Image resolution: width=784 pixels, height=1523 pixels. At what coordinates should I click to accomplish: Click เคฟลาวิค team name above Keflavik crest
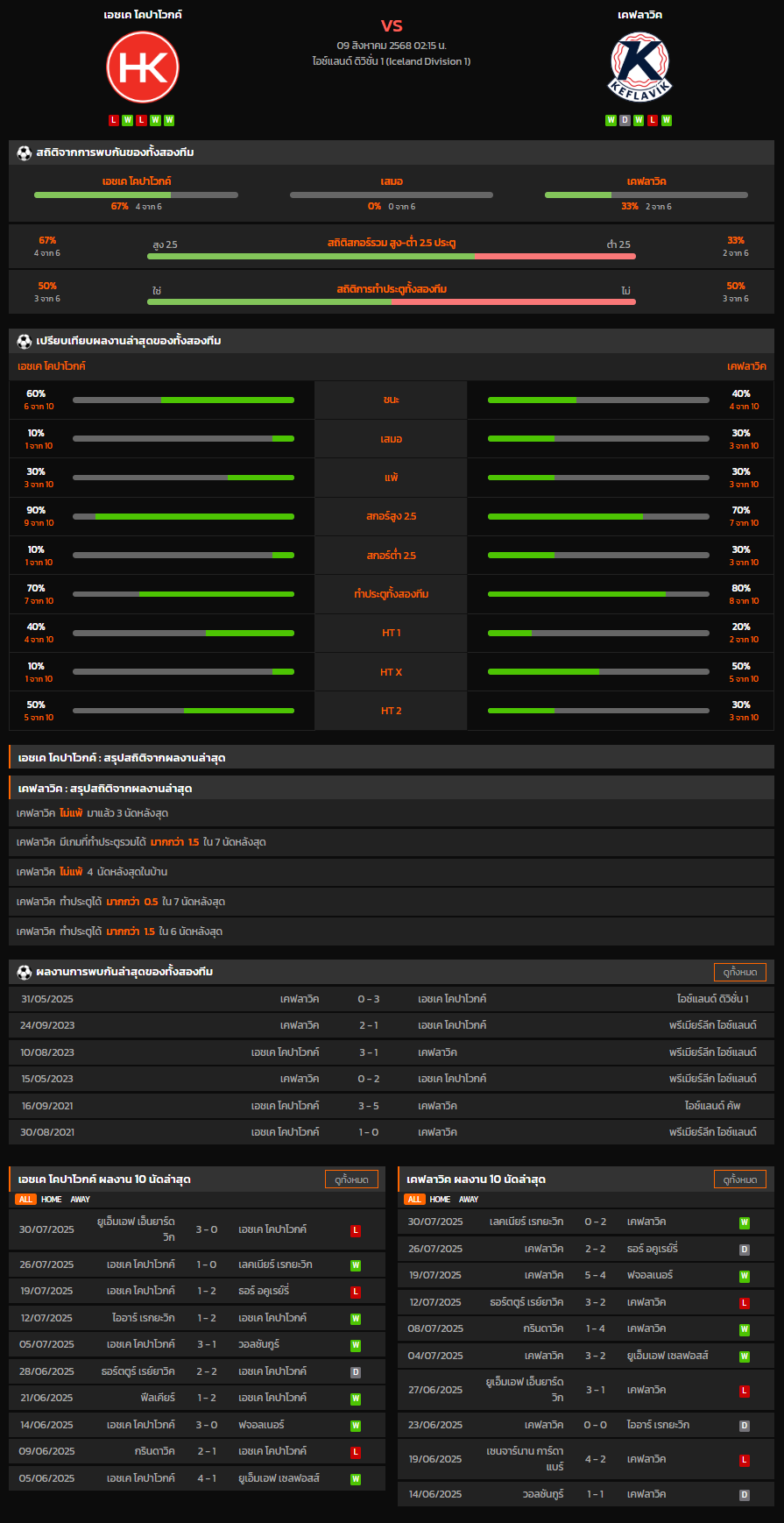pos(639,15)
